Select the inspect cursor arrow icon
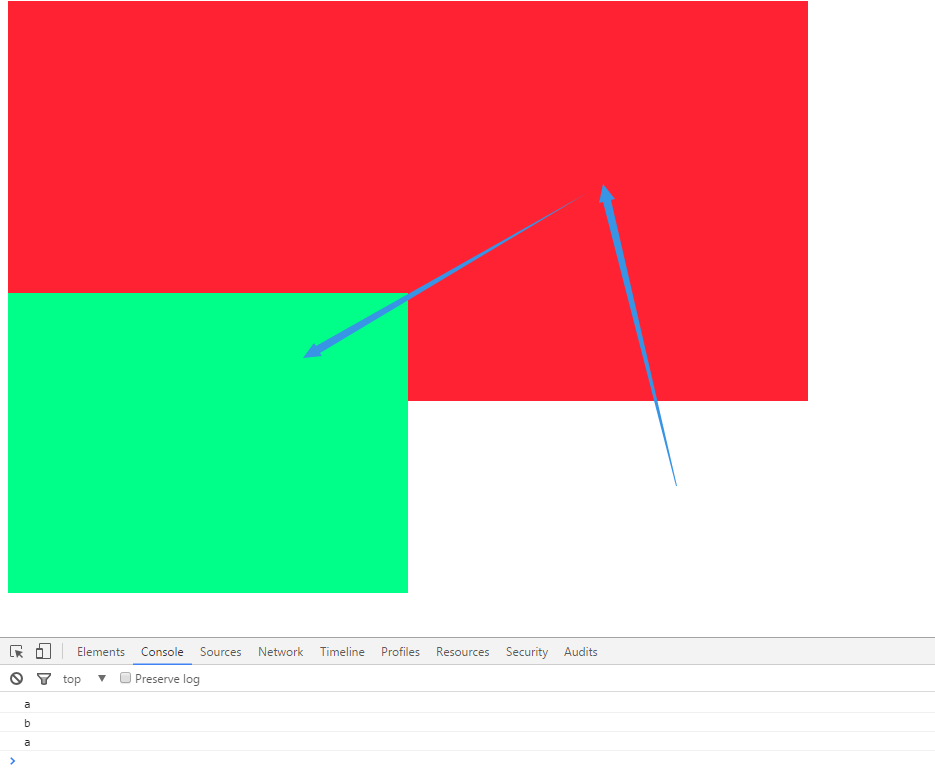 point(16,651)
